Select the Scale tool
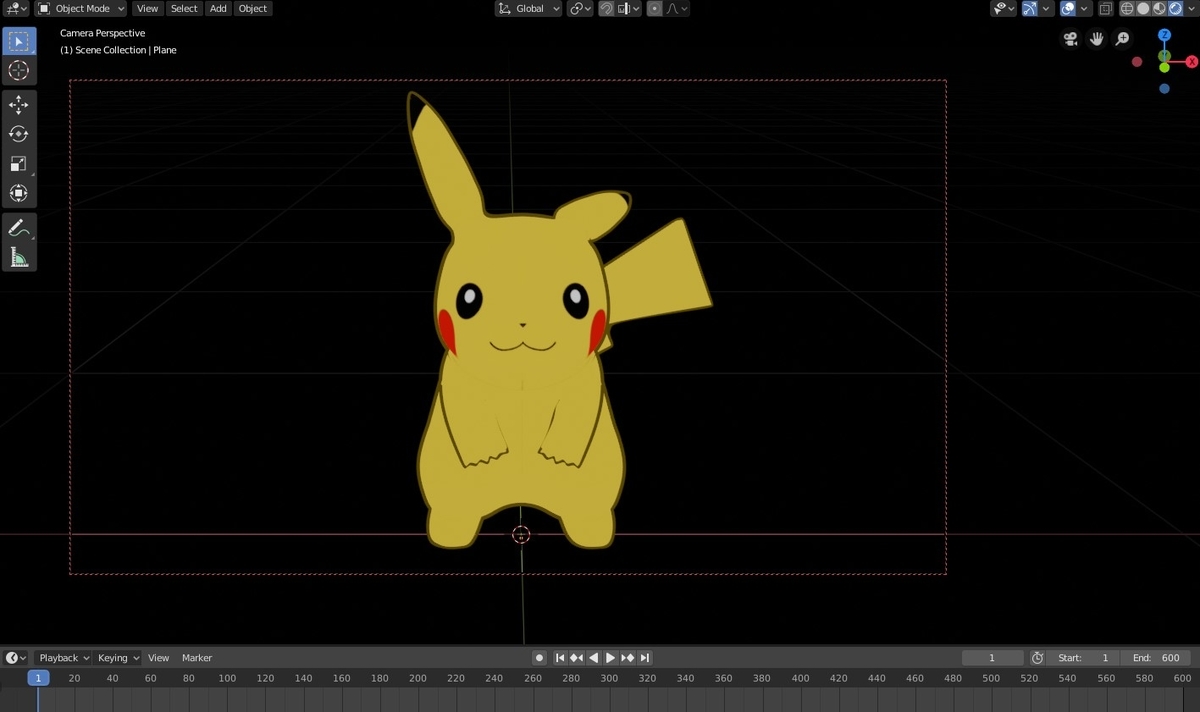The image size is (1200, 712). [x=19, y=163]
